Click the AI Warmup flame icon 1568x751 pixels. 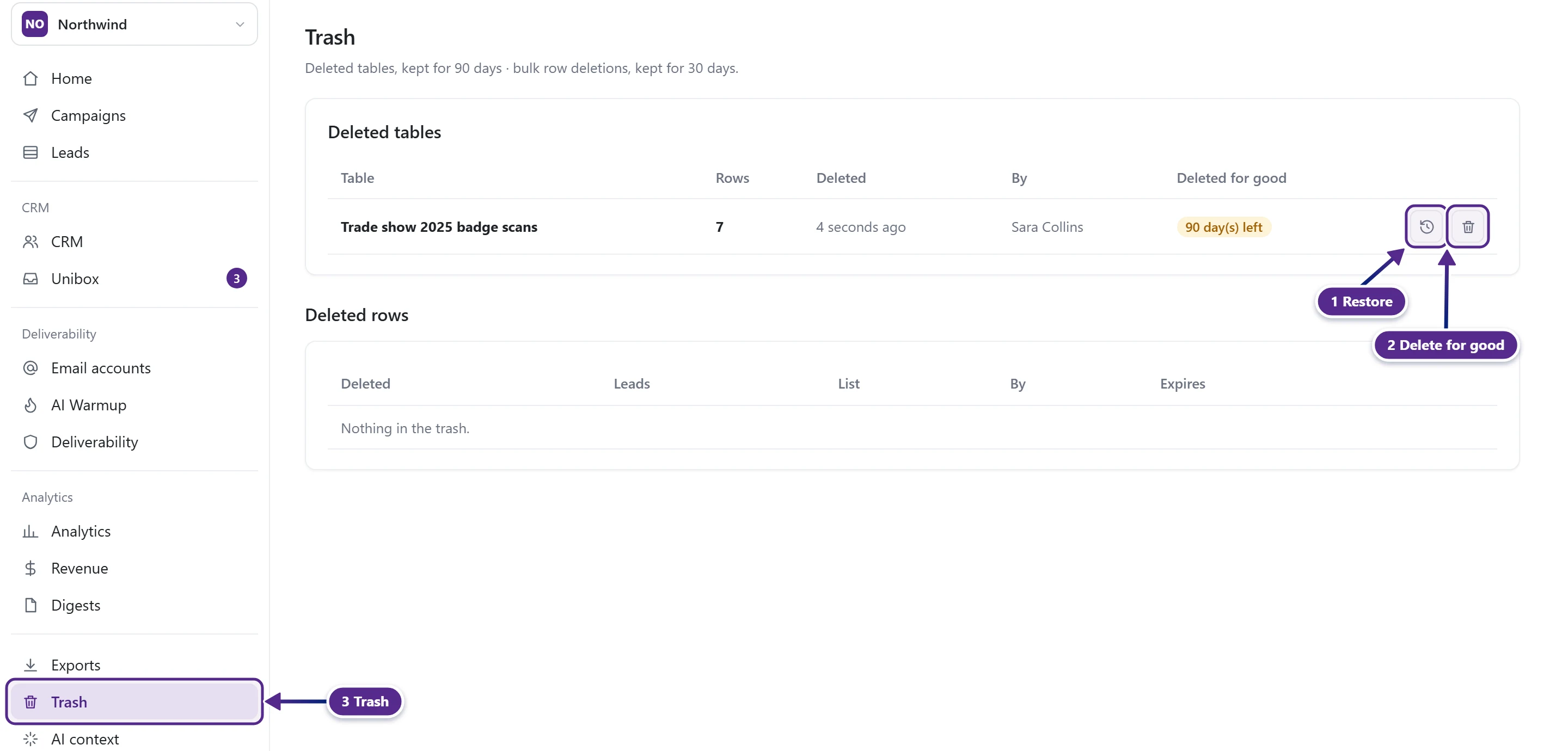[x=30, y=405]
